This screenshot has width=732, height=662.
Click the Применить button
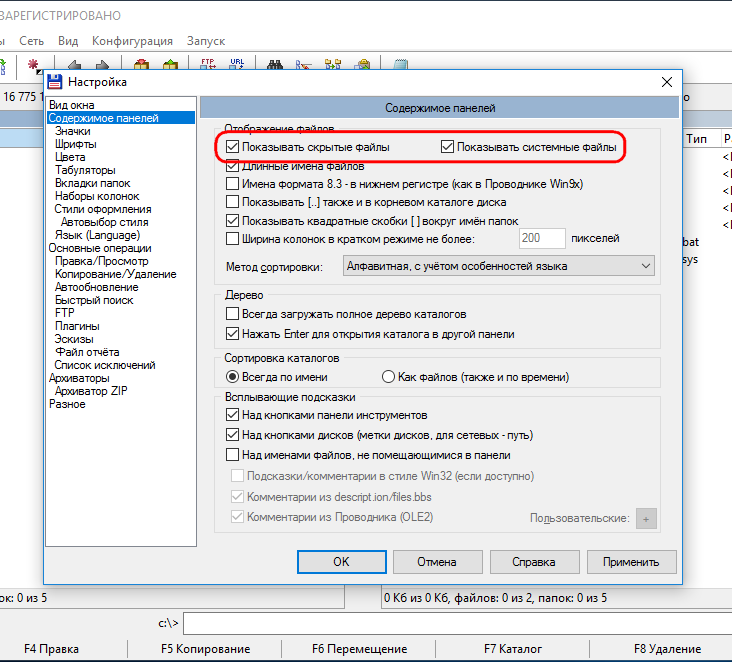[x=632, y=562]
